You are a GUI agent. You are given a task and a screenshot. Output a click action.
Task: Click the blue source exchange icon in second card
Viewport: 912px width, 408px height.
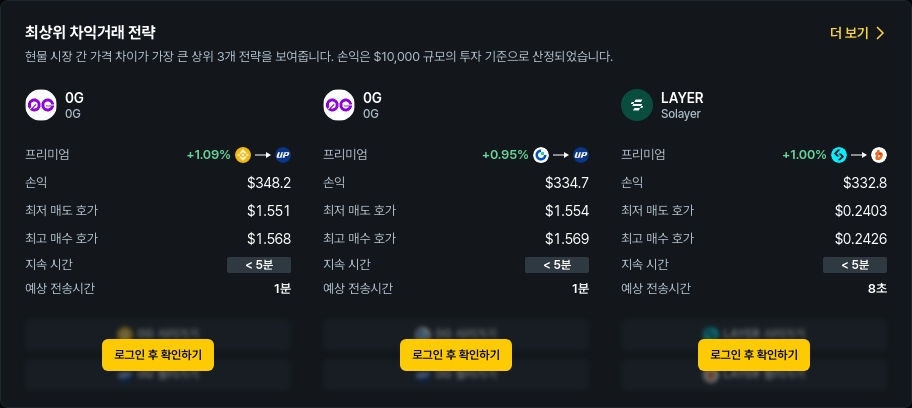[x=541, y=155]
